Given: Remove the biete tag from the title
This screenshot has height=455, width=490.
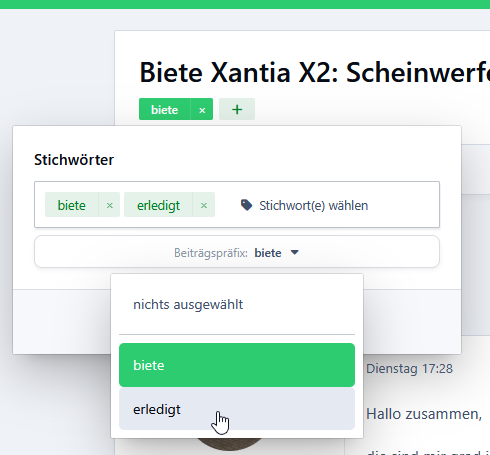Looking at the screenshot, I should [x=202, y=109].
